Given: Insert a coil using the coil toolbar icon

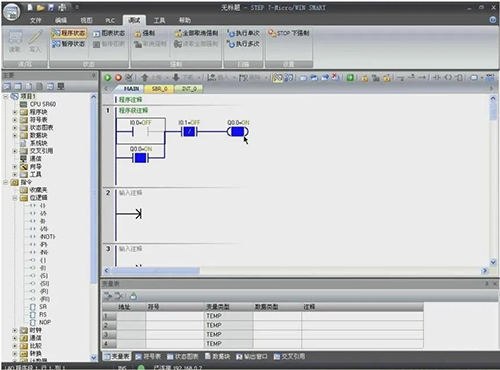Looking at the screenshot, I should [448, 78].
